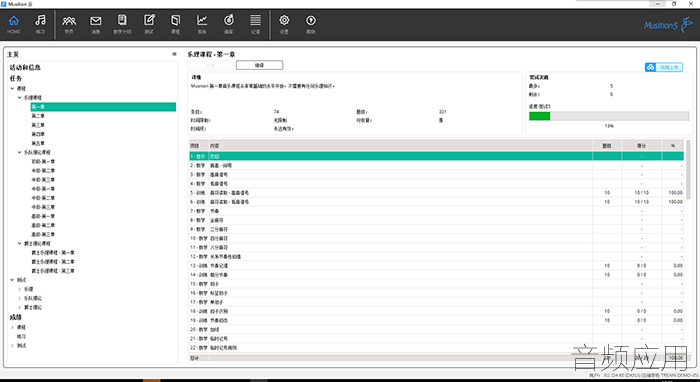Select row 5 音符读取·高音谱号
Image resolution: width=700 pixels, height=382 pixels.
point(436,193)
